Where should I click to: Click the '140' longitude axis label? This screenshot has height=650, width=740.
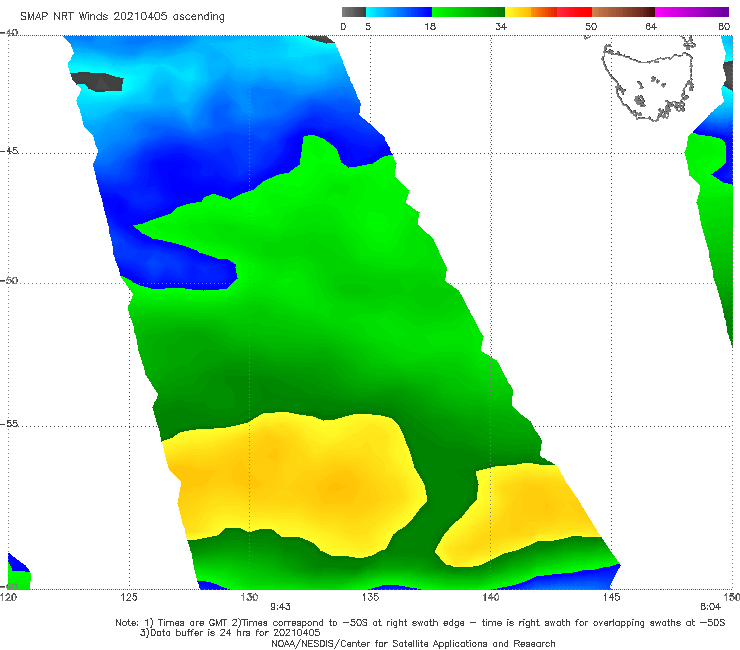[x=491, y=598]
